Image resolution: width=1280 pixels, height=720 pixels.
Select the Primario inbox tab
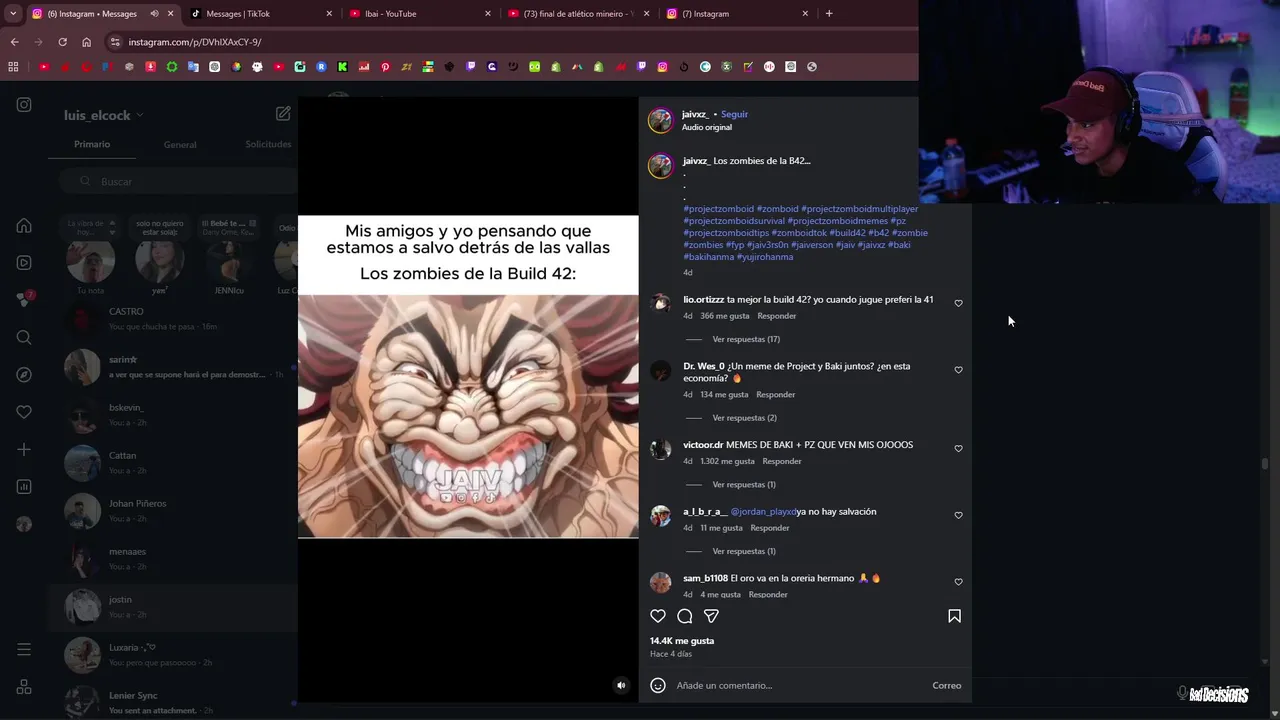[x=92, y=144]
